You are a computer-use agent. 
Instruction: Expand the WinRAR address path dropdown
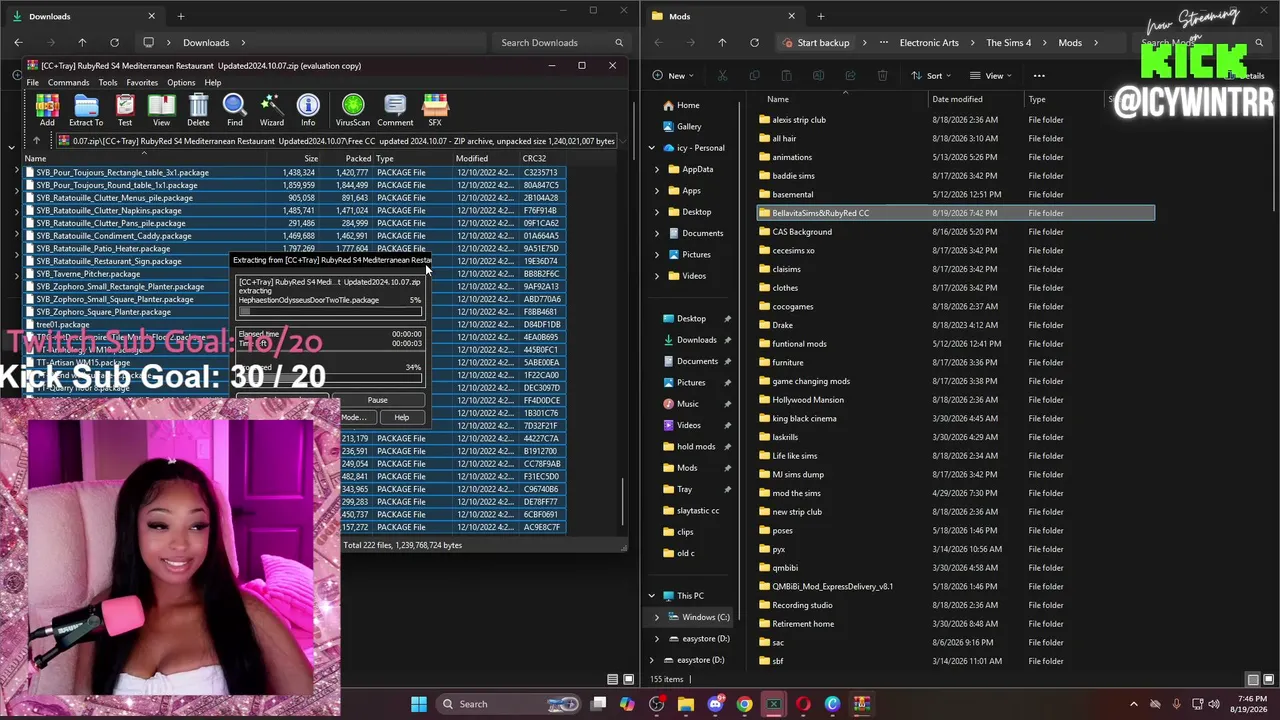coord(622,141)
